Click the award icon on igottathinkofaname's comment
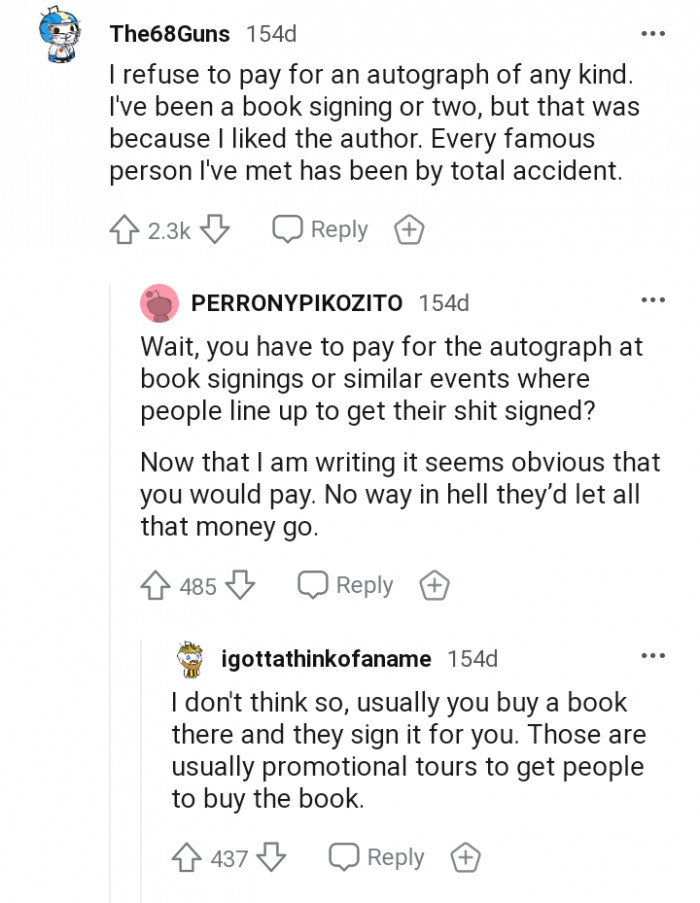Viewport: 700px width, 903px height. [465, 857]
